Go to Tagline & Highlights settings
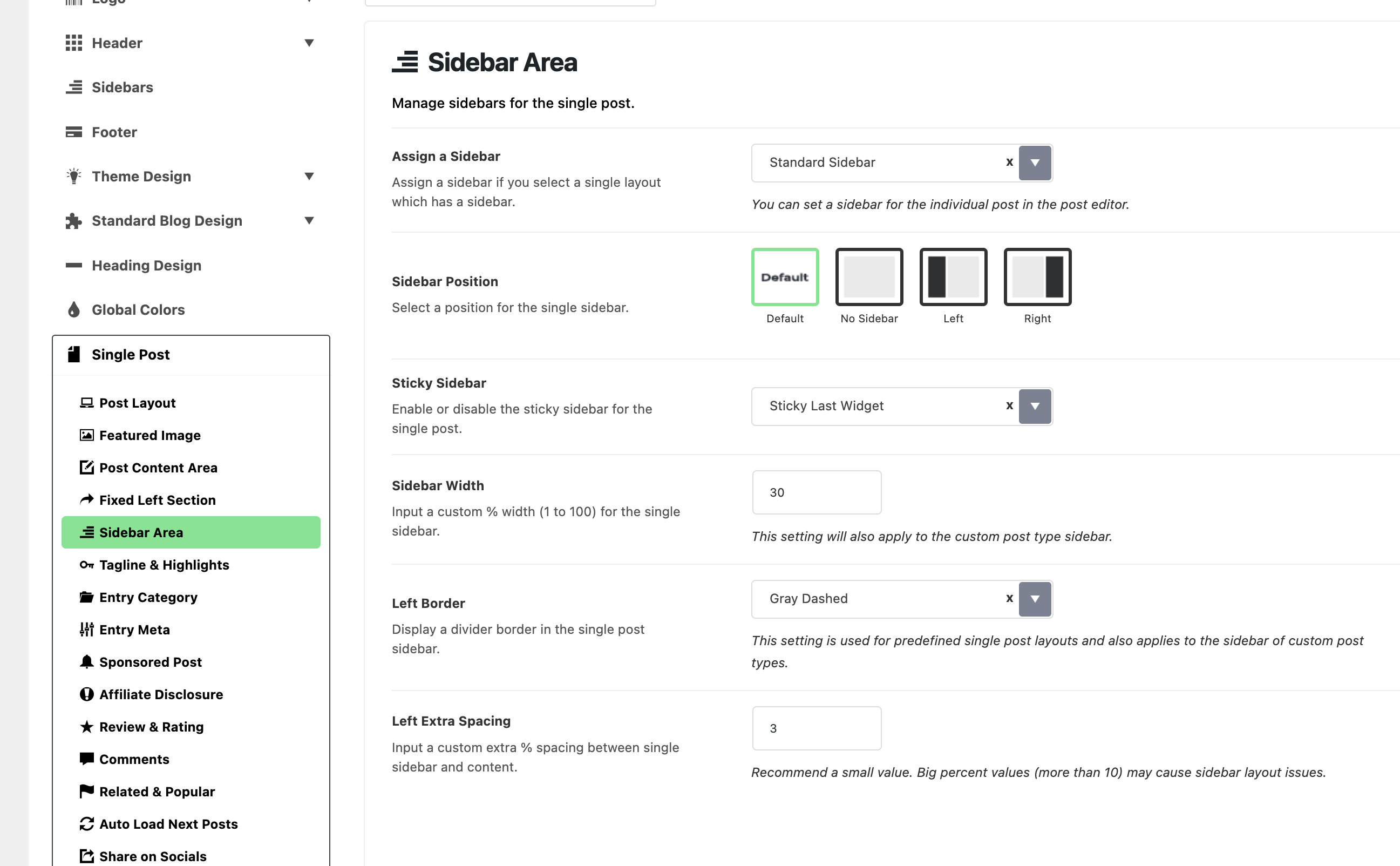The image size is (1400, 866). [x=164, y=565]
